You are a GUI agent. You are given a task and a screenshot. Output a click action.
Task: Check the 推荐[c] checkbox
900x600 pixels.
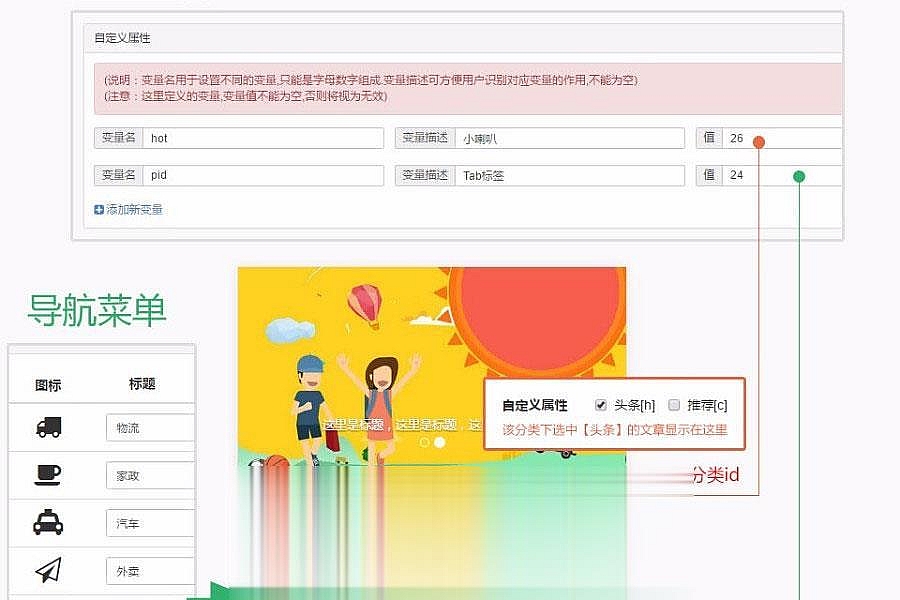[674, 405]
